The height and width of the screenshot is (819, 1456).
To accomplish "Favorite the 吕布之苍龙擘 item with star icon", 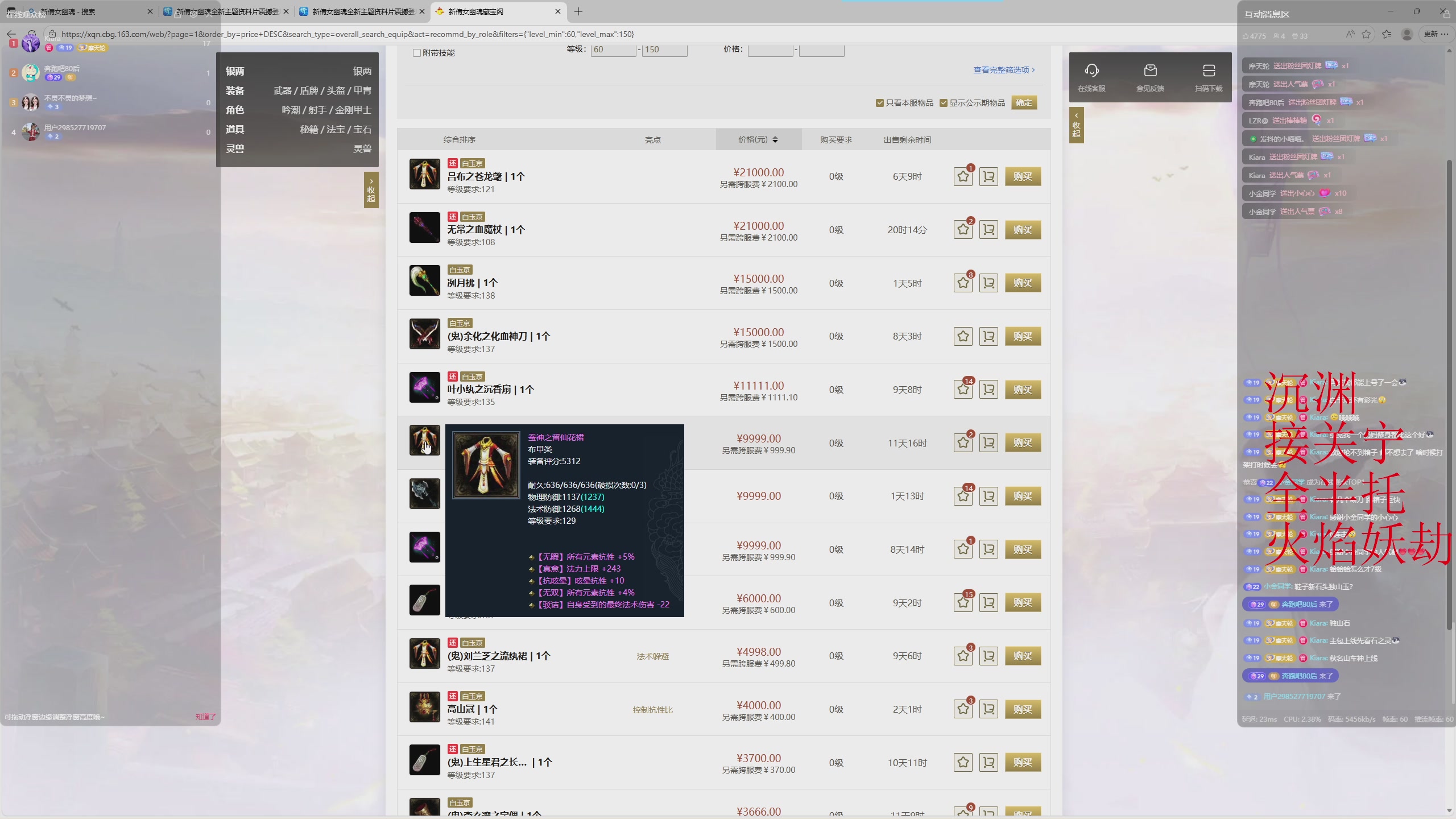I will click(963, 177).
